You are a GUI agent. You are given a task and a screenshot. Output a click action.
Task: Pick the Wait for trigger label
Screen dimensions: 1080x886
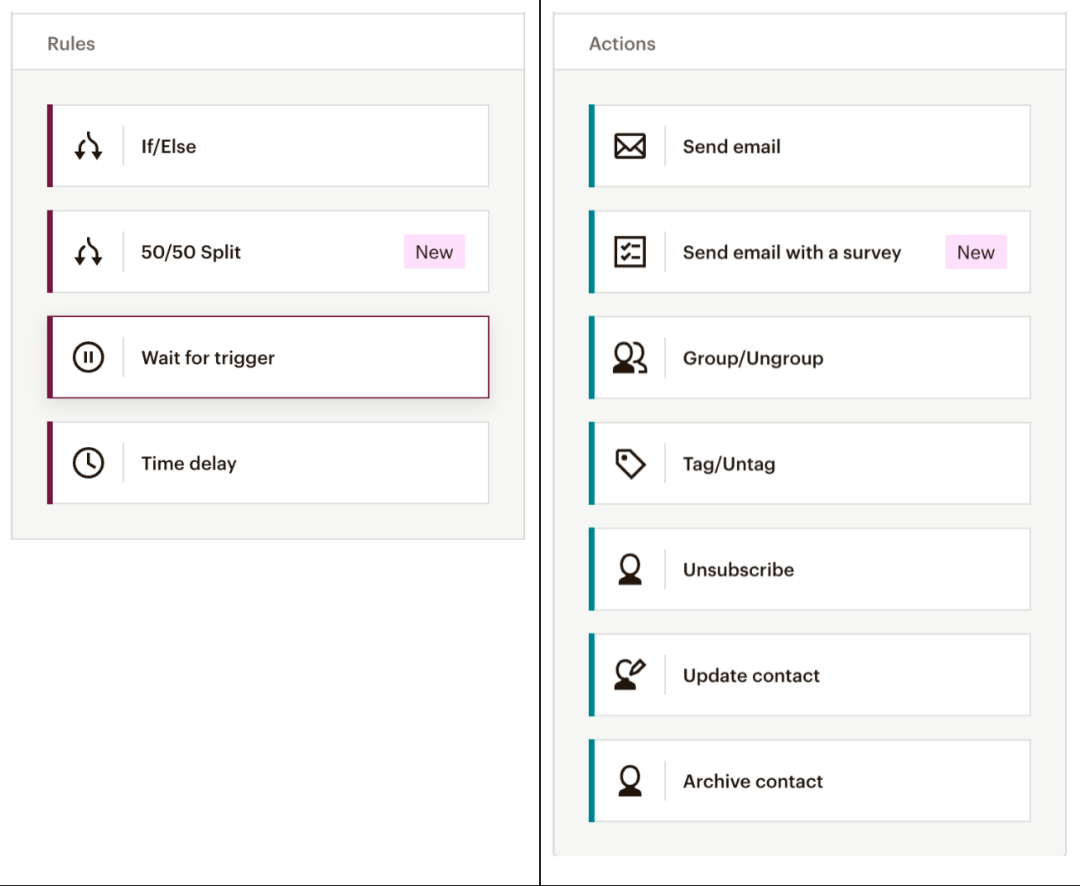[208, 358]
